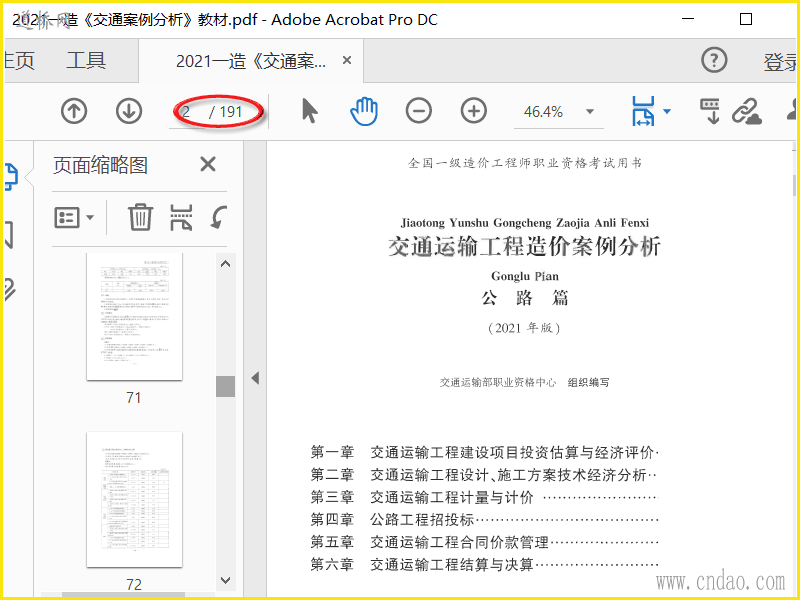Viewport: 800px width, 600px height.
Task: Open the bookmarks sidebar icon
Action: click(8, 235)
